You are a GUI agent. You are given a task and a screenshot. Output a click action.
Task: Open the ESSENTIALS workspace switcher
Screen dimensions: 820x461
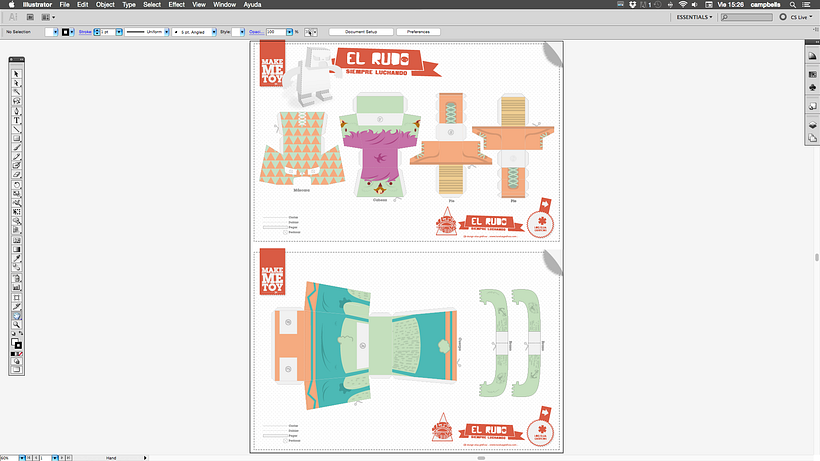[694, 17]
